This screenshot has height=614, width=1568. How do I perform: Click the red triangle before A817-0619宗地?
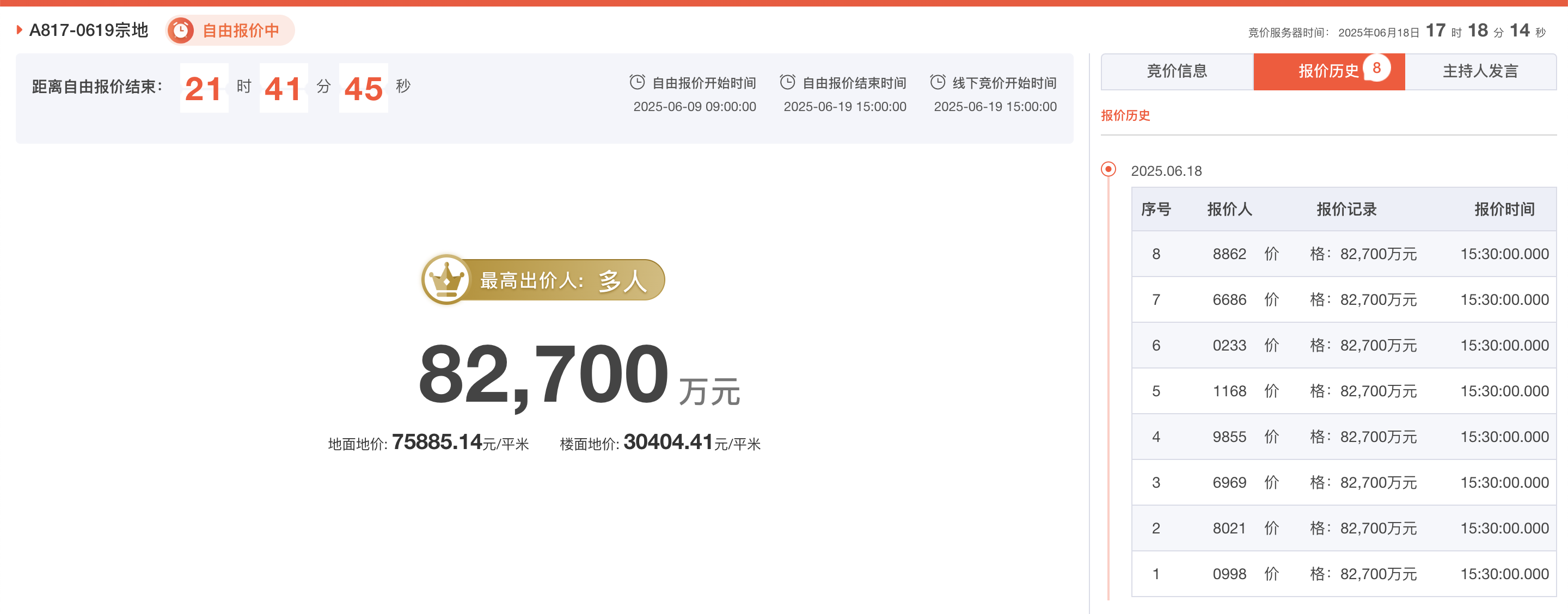click(20, 30)
